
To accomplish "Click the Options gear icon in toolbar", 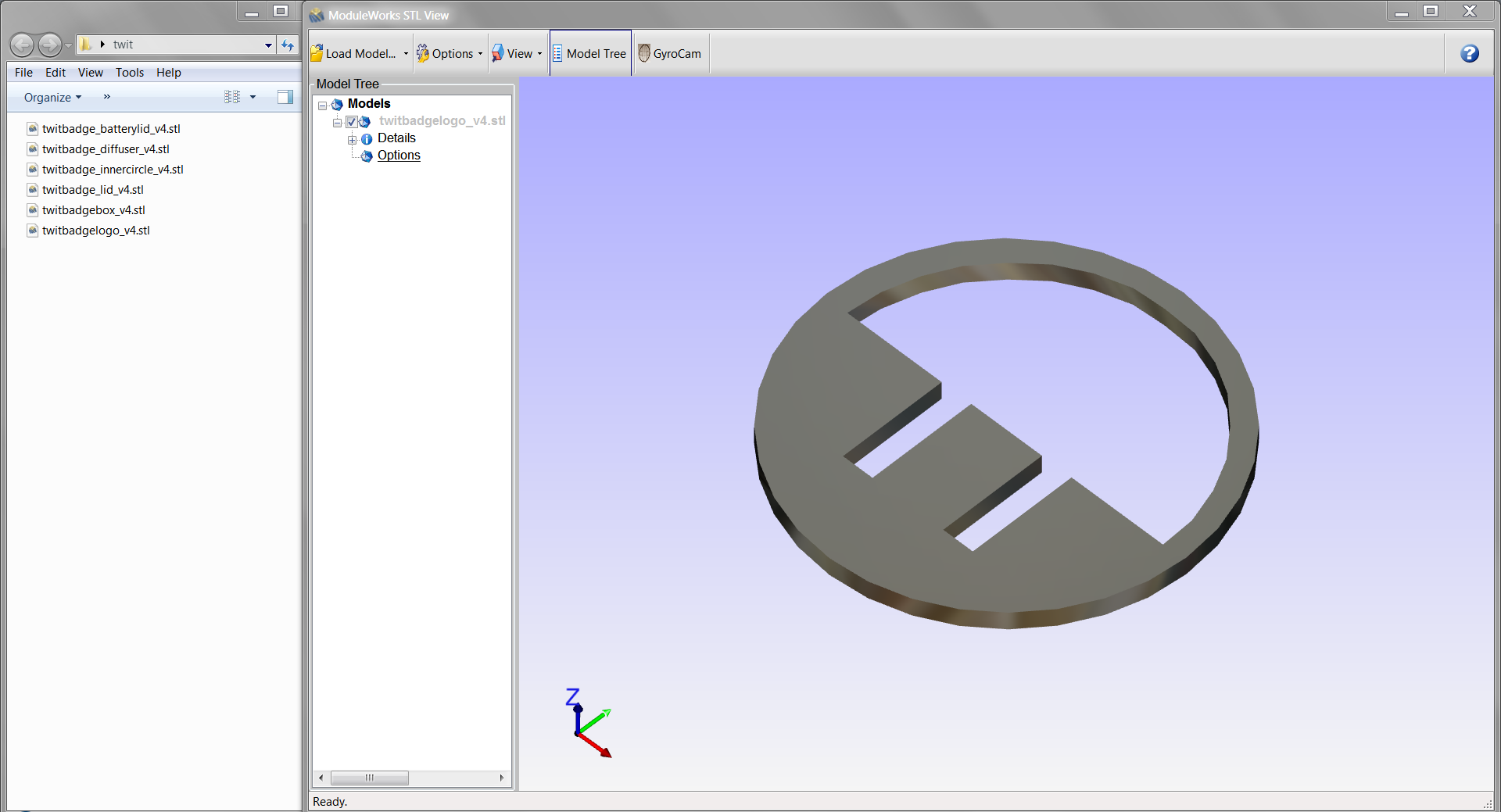I will [423, 53].
